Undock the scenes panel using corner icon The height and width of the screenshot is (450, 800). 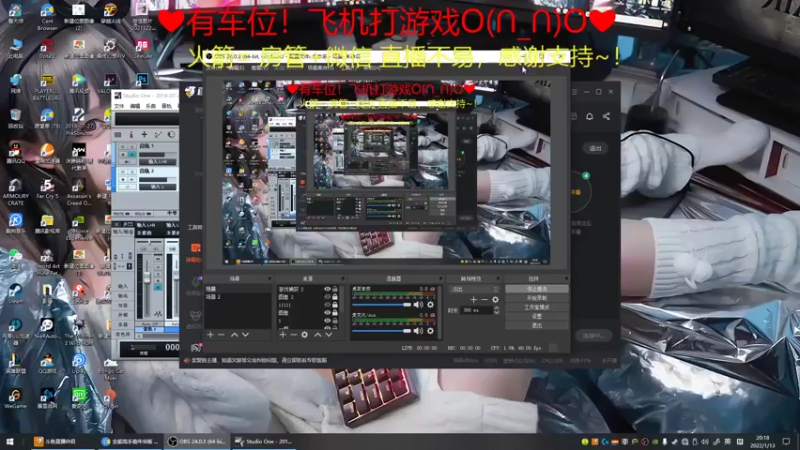[269, 279]
